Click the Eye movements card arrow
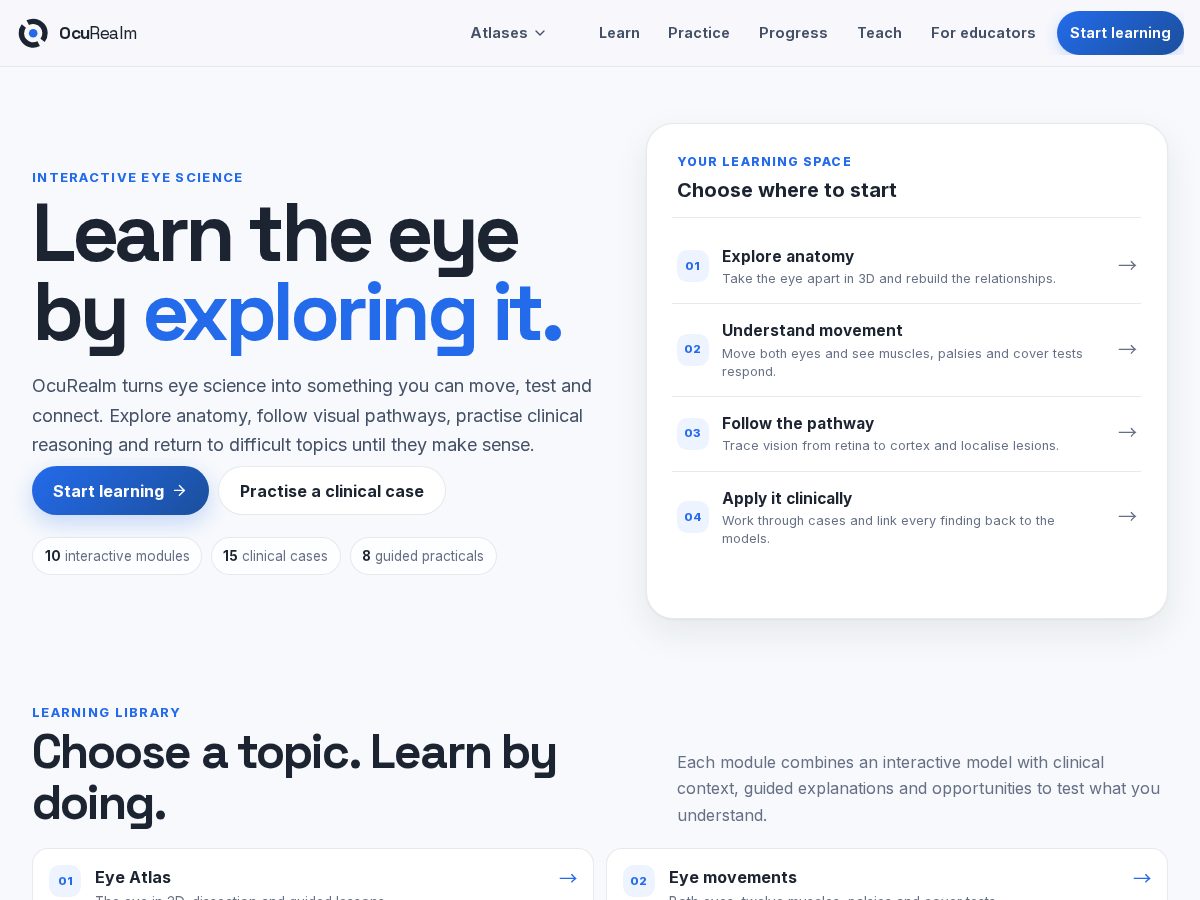The height and width of the screenshot is (900, 1200). pyautogui.click(x=1142, y=878)
